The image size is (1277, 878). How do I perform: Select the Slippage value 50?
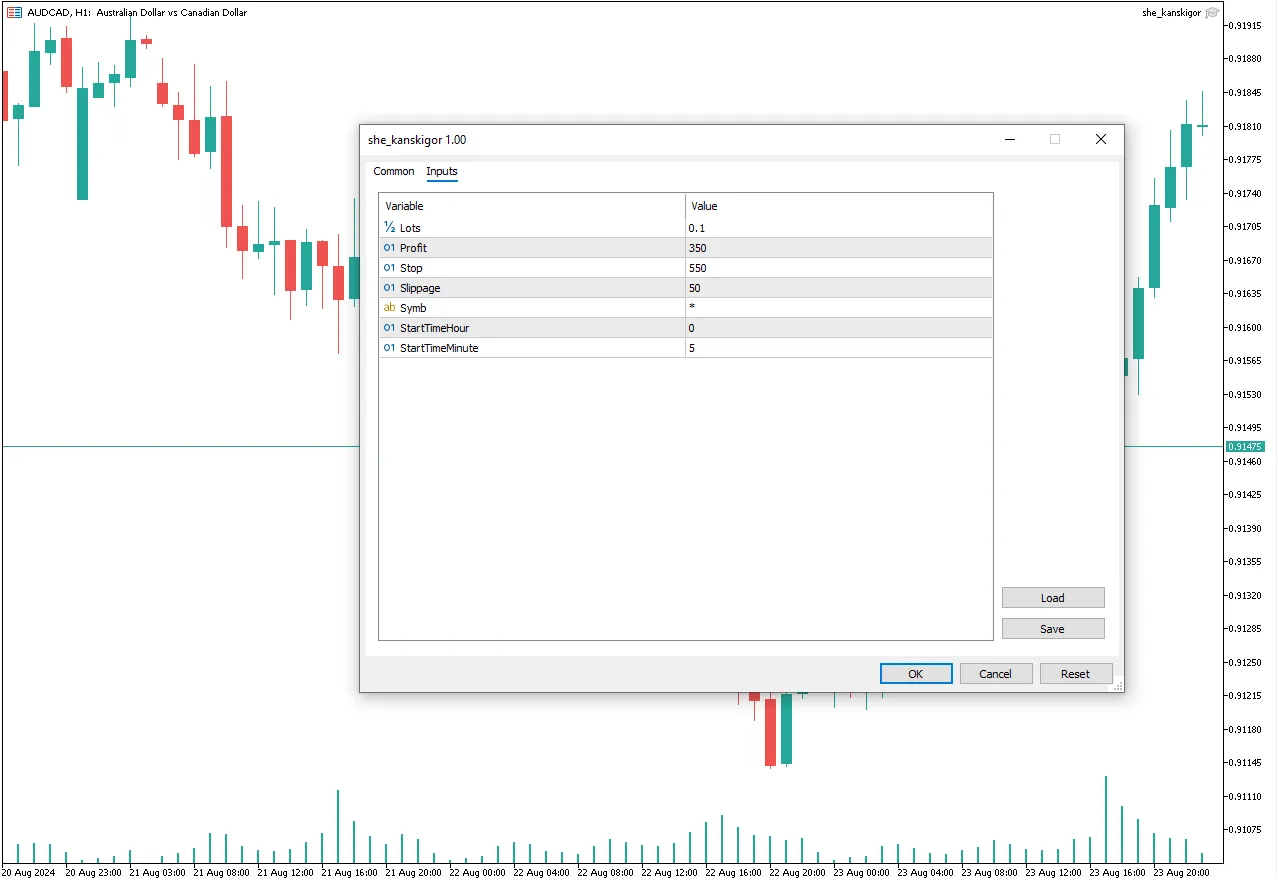click(839, 288)
